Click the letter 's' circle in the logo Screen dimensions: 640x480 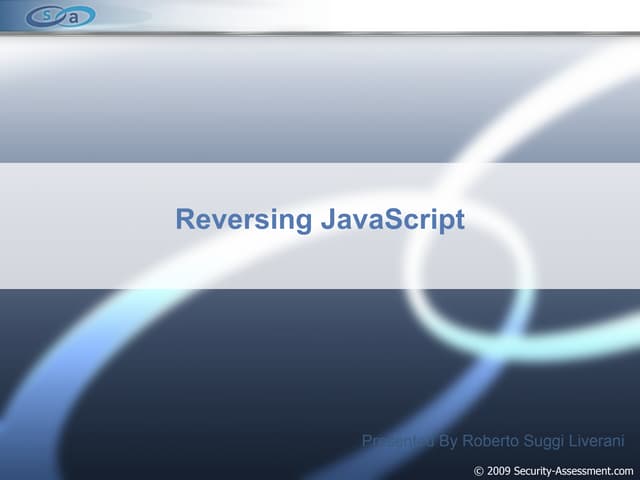(46, 15)
